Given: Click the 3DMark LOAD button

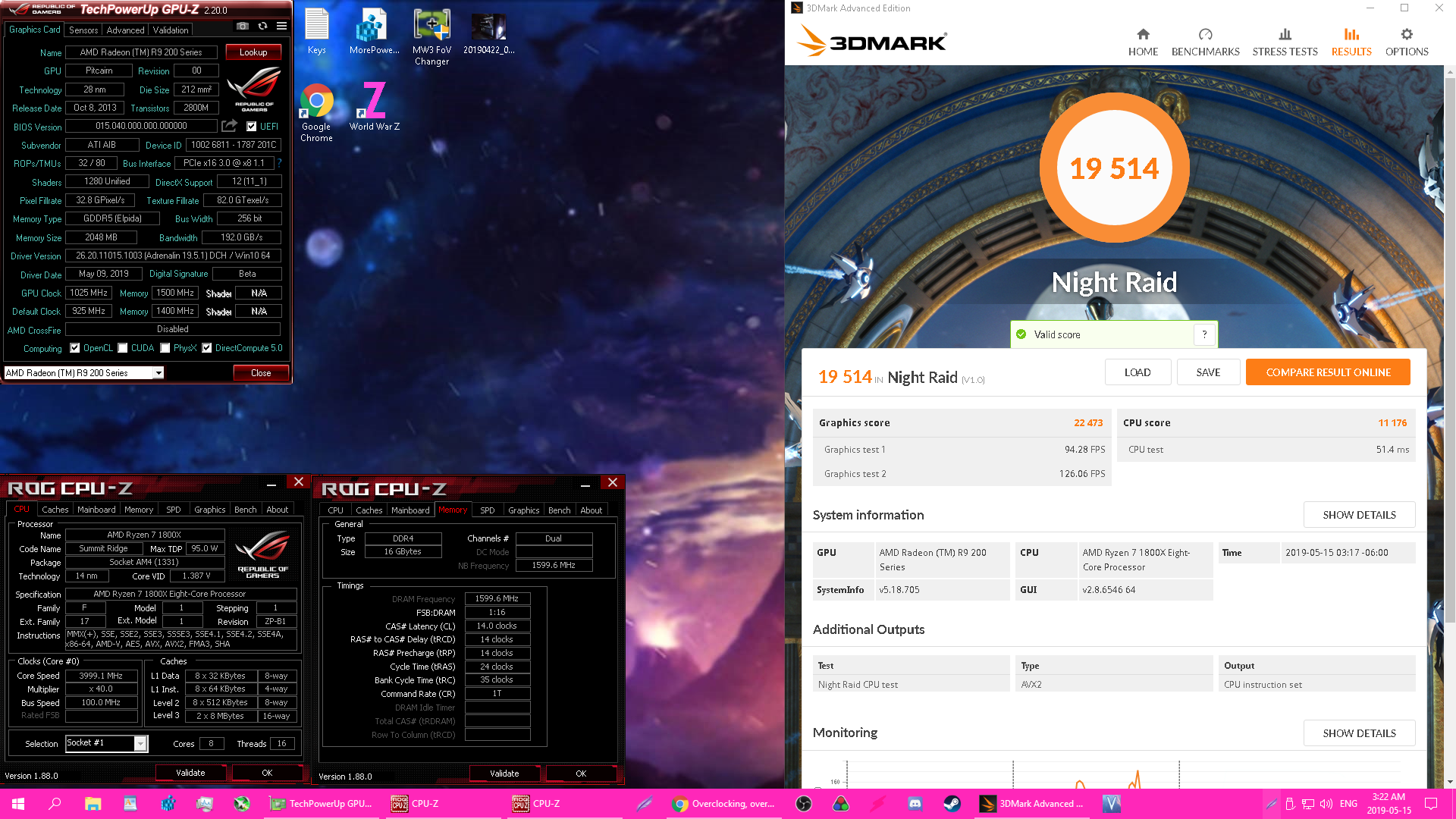Looking at the screenshot, I should point(1137,372).
